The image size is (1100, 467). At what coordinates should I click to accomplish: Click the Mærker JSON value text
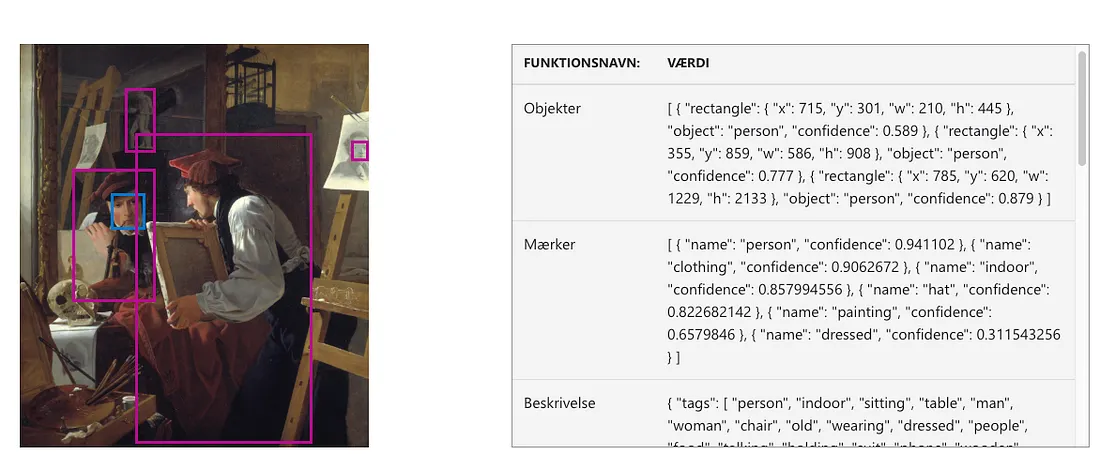(x=864, y=301)
